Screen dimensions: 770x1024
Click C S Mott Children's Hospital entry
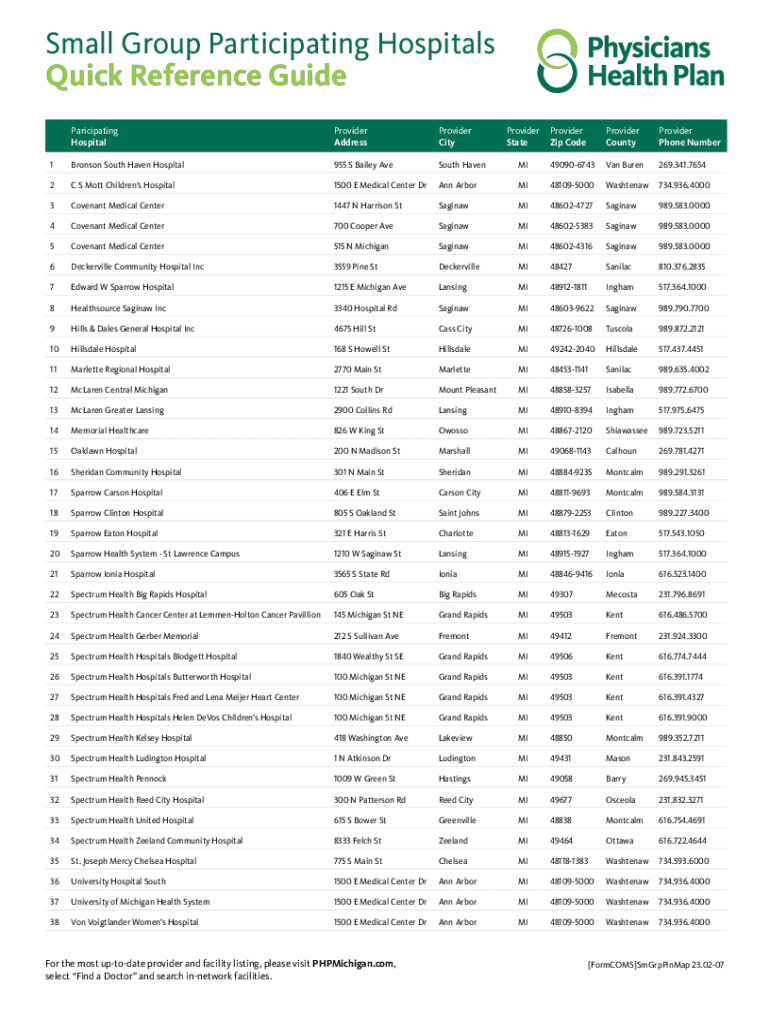pos(122,185)
